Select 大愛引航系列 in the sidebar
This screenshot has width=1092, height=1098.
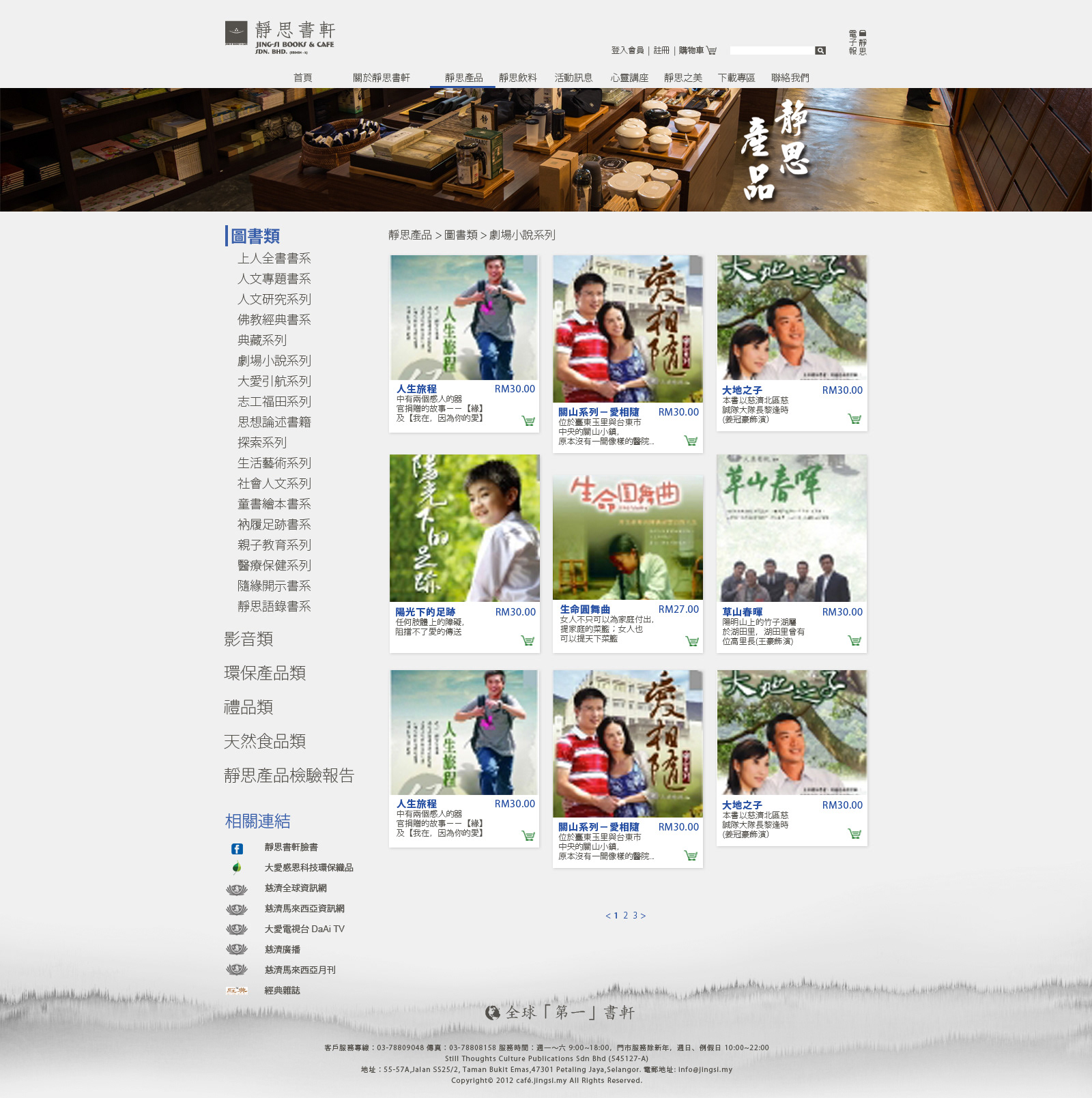(x=274, y=381)
